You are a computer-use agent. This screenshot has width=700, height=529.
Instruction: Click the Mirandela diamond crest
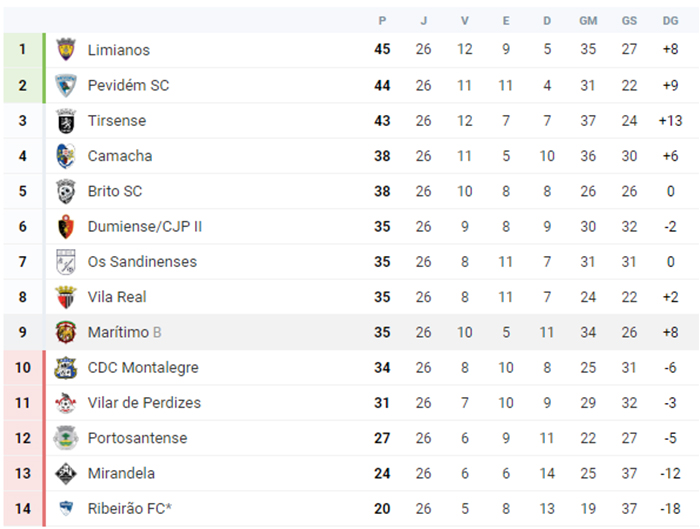point(66,474)
